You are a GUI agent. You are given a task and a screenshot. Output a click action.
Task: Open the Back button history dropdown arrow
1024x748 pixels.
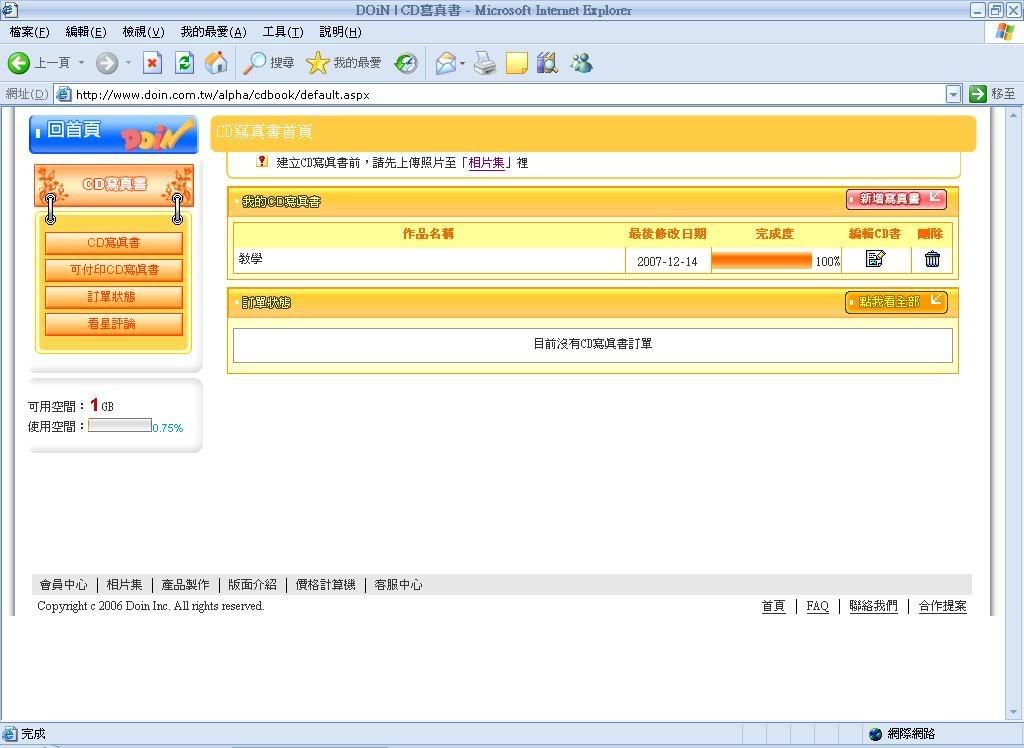pos(82,64)
